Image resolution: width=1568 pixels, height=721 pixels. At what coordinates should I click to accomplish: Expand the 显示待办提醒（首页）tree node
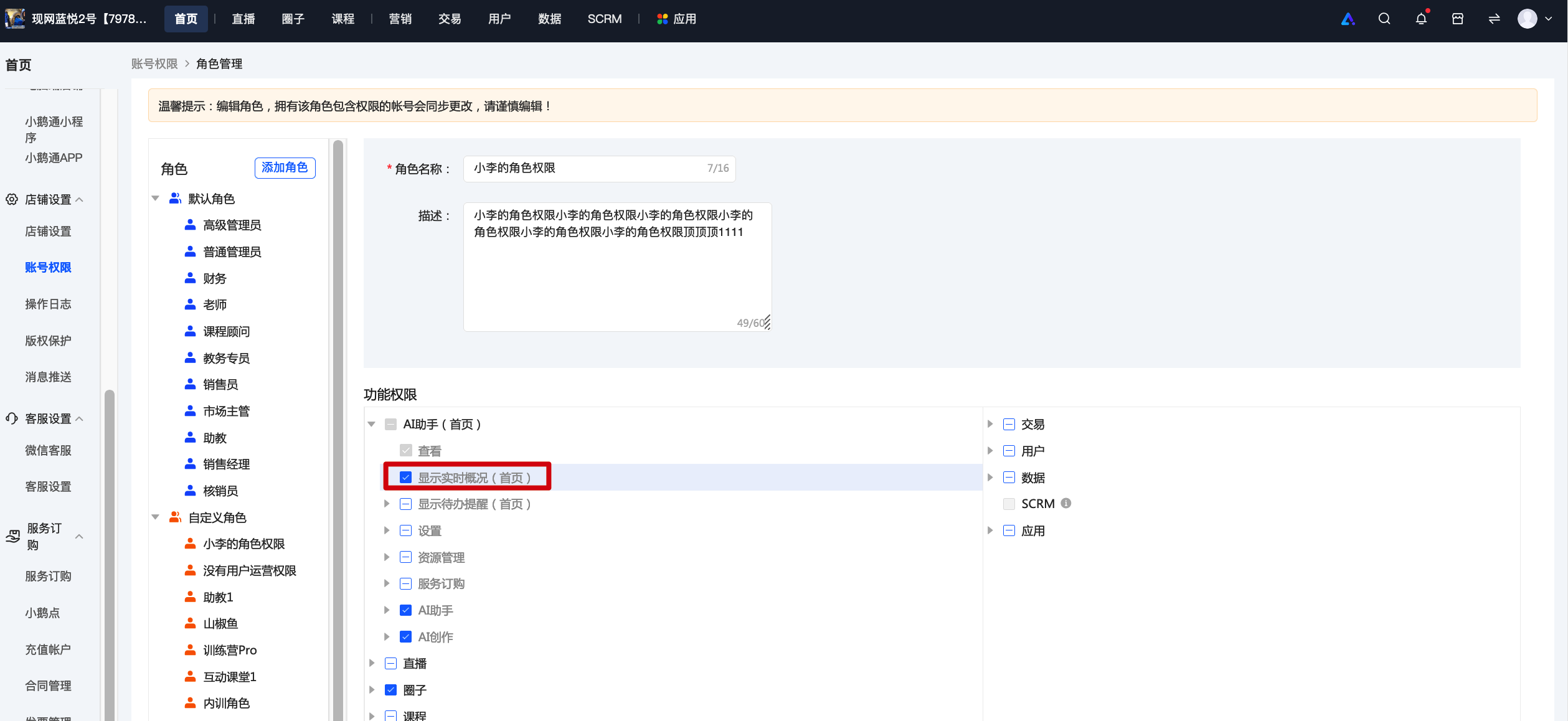(x=387, y=504)
